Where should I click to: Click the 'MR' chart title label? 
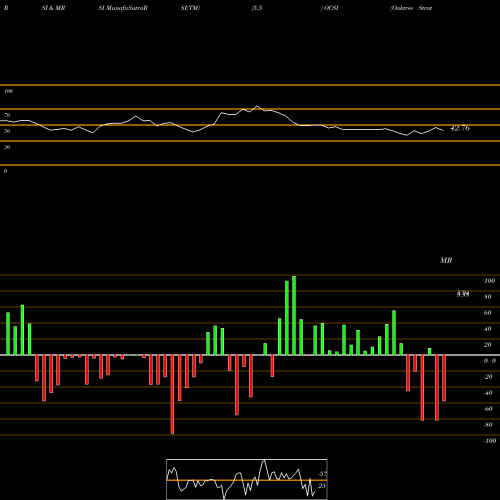click(446, 260)
